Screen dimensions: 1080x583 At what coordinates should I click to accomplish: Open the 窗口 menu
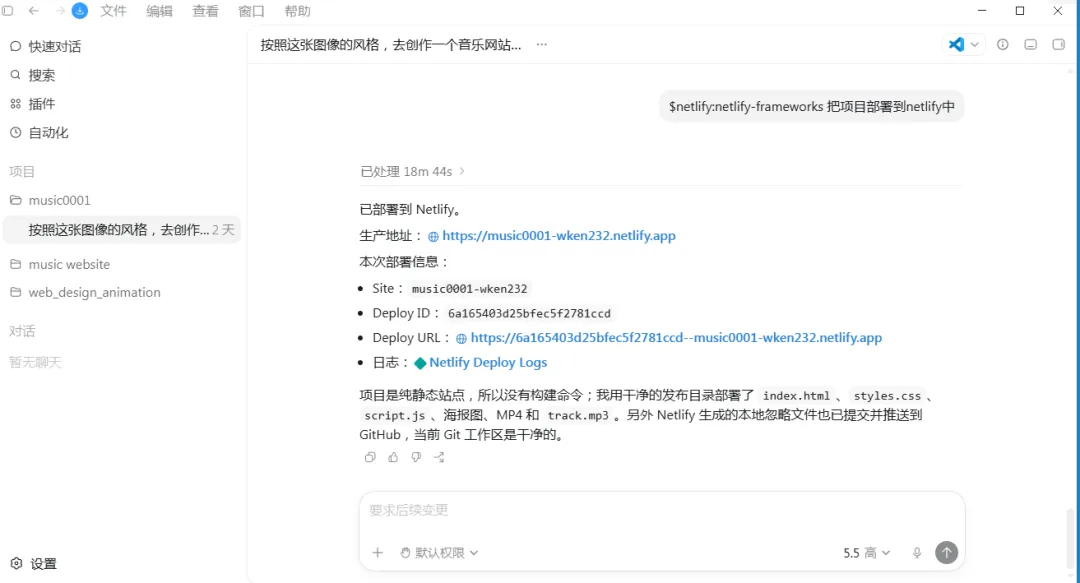click(x=251, y=11)
